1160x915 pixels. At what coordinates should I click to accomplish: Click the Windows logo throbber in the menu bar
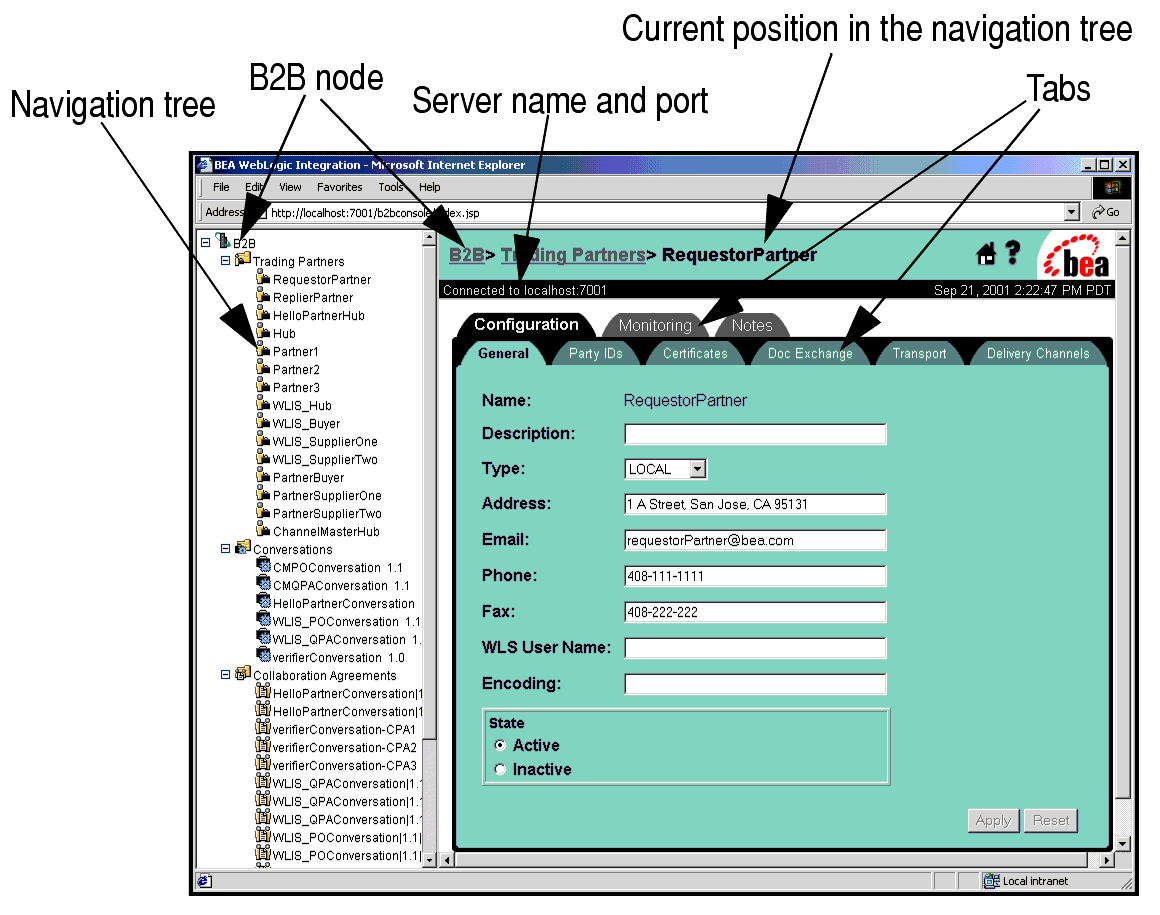[1112, 187]
